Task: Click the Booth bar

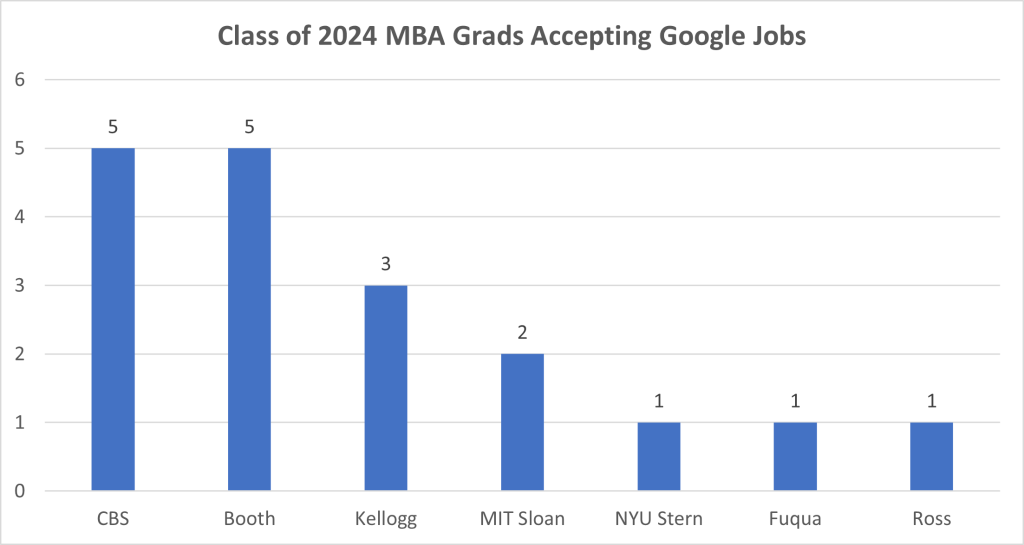Action: [x=249, y=319]
